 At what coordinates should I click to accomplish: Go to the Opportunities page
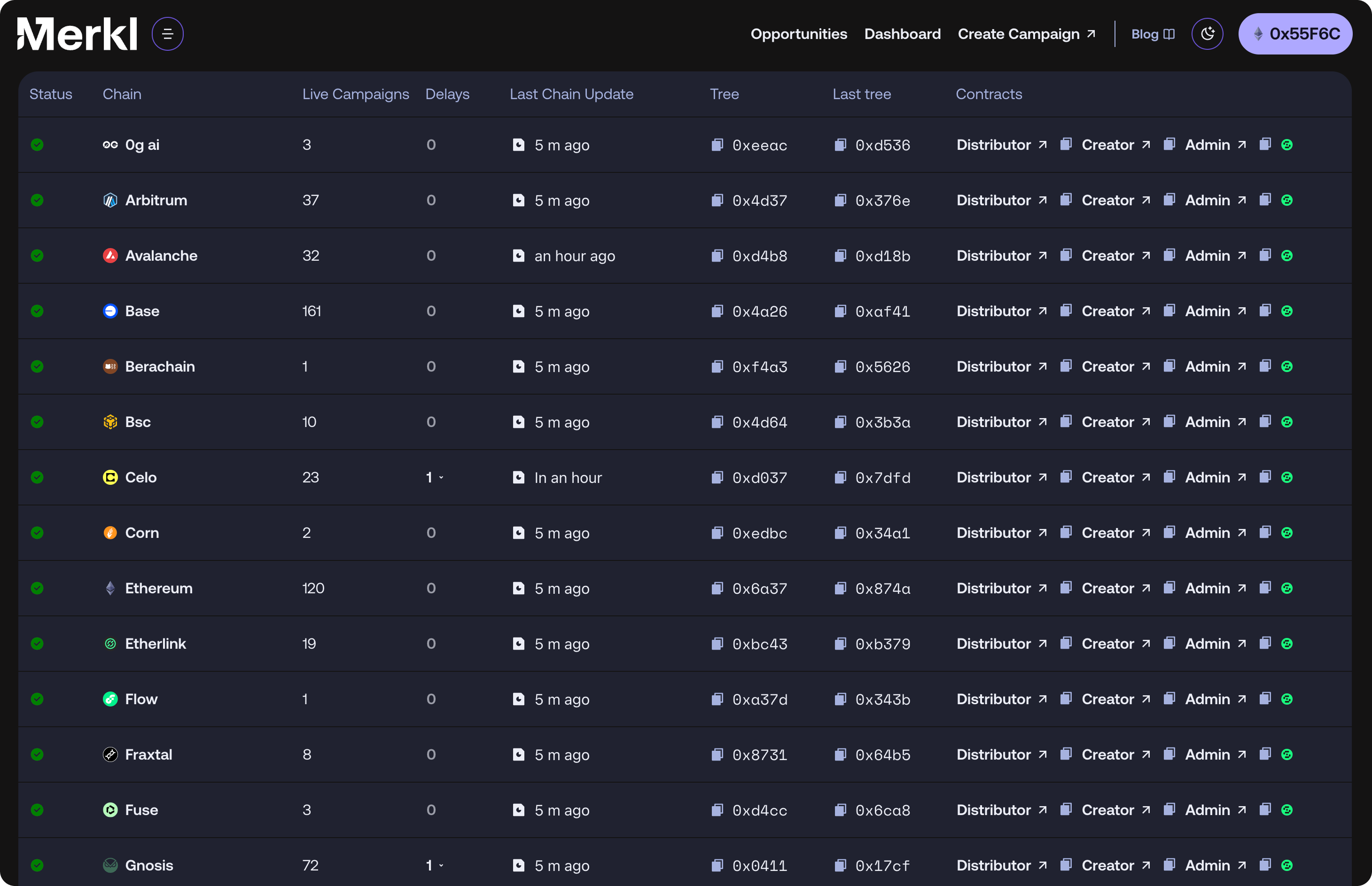point(798,33)
